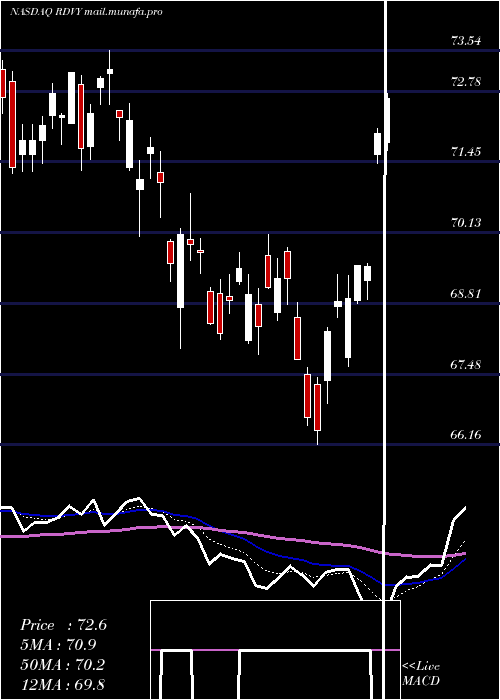Click the 72.78 price level label

pos(466,82)
